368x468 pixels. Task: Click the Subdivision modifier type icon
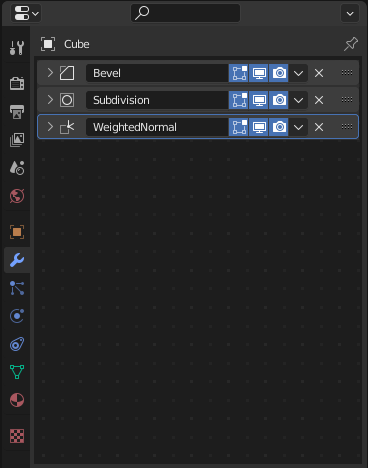(67, 100)
